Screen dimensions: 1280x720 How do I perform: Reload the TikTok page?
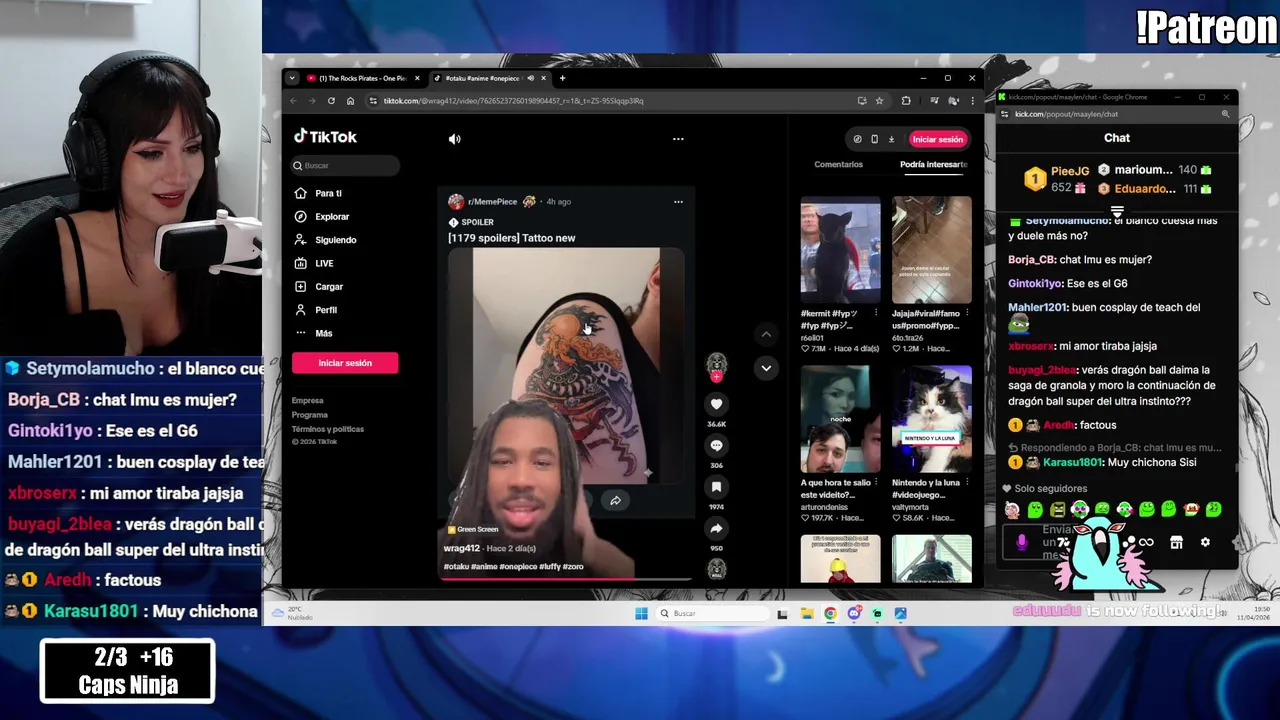point(331,101)
